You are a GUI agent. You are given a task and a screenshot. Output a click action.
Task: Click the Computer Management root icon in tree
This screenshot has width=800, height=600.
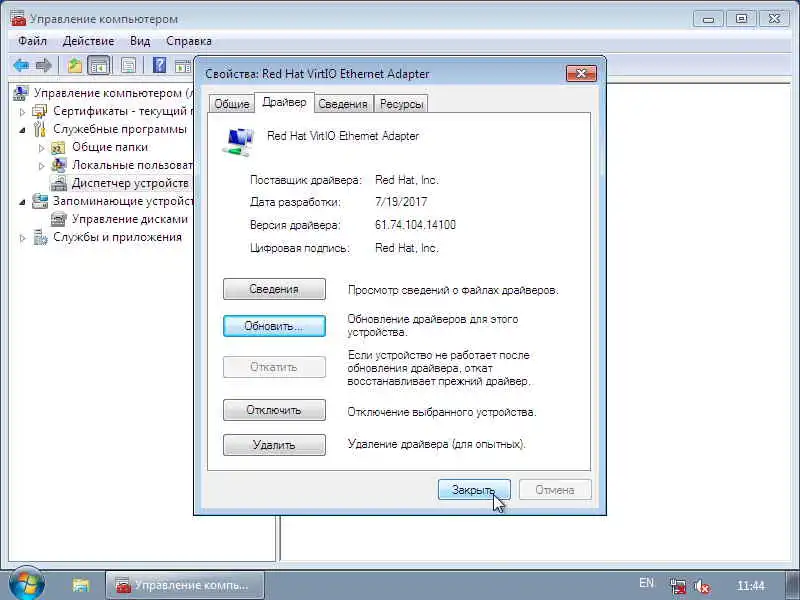coord(21,93)
